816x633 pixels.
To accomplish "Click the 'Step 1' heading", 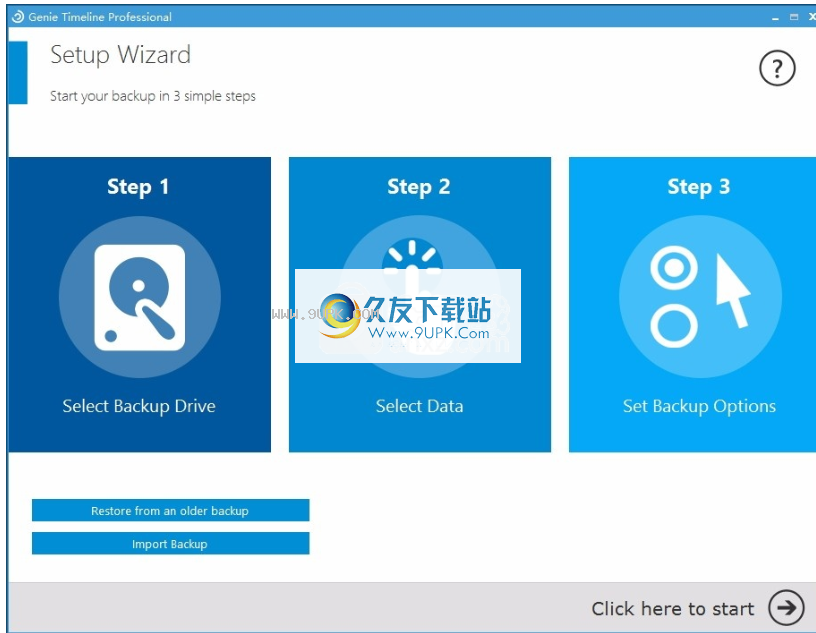I will 138,186.
